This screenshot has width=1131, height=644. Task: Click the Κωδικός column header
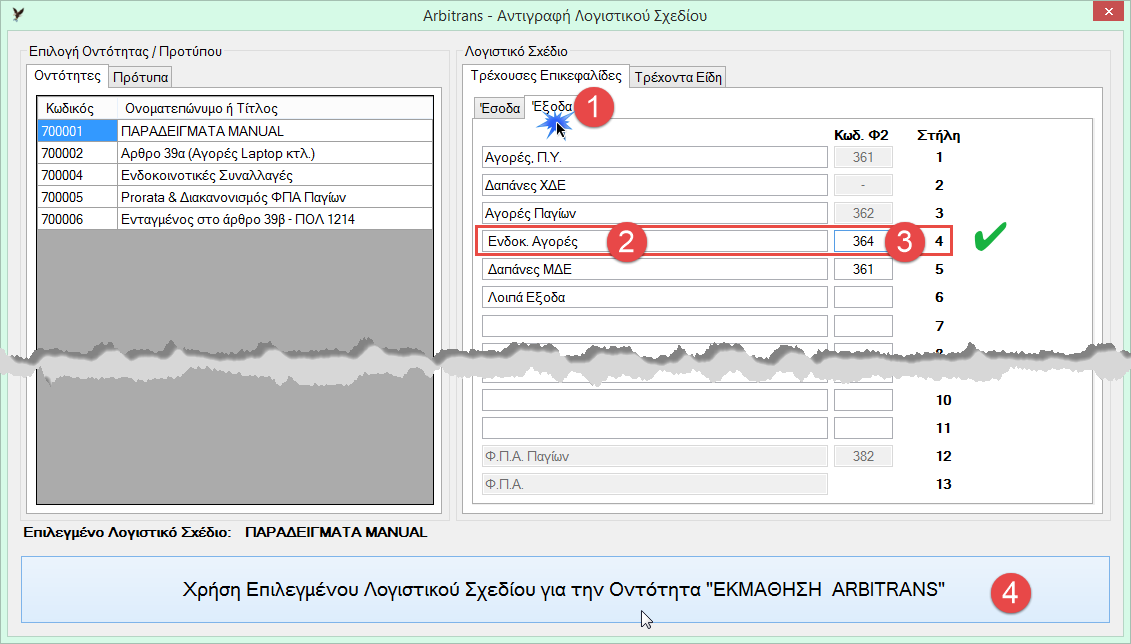(77, 108)
